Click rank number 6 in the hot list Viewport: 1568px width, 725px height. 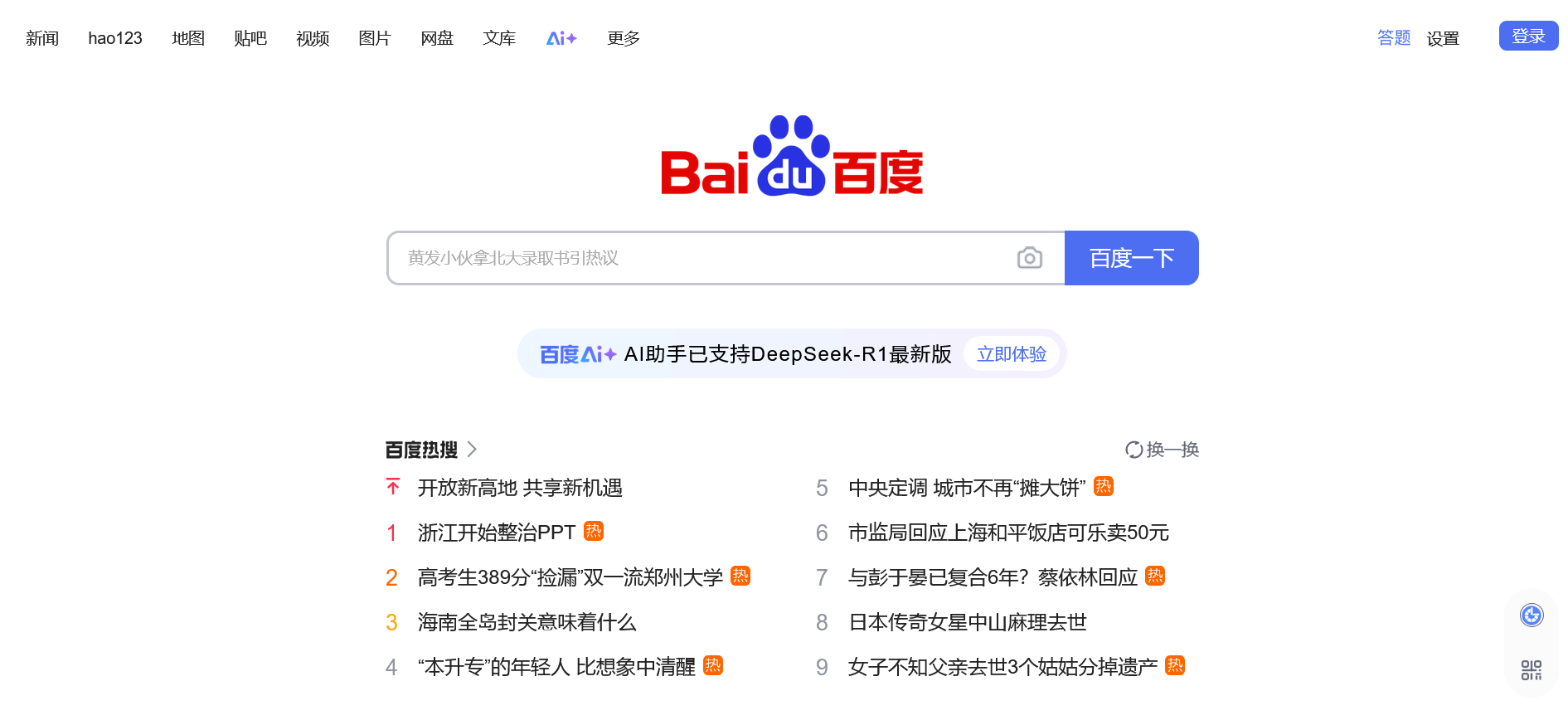pyautogui.click(x=822, y=533)
